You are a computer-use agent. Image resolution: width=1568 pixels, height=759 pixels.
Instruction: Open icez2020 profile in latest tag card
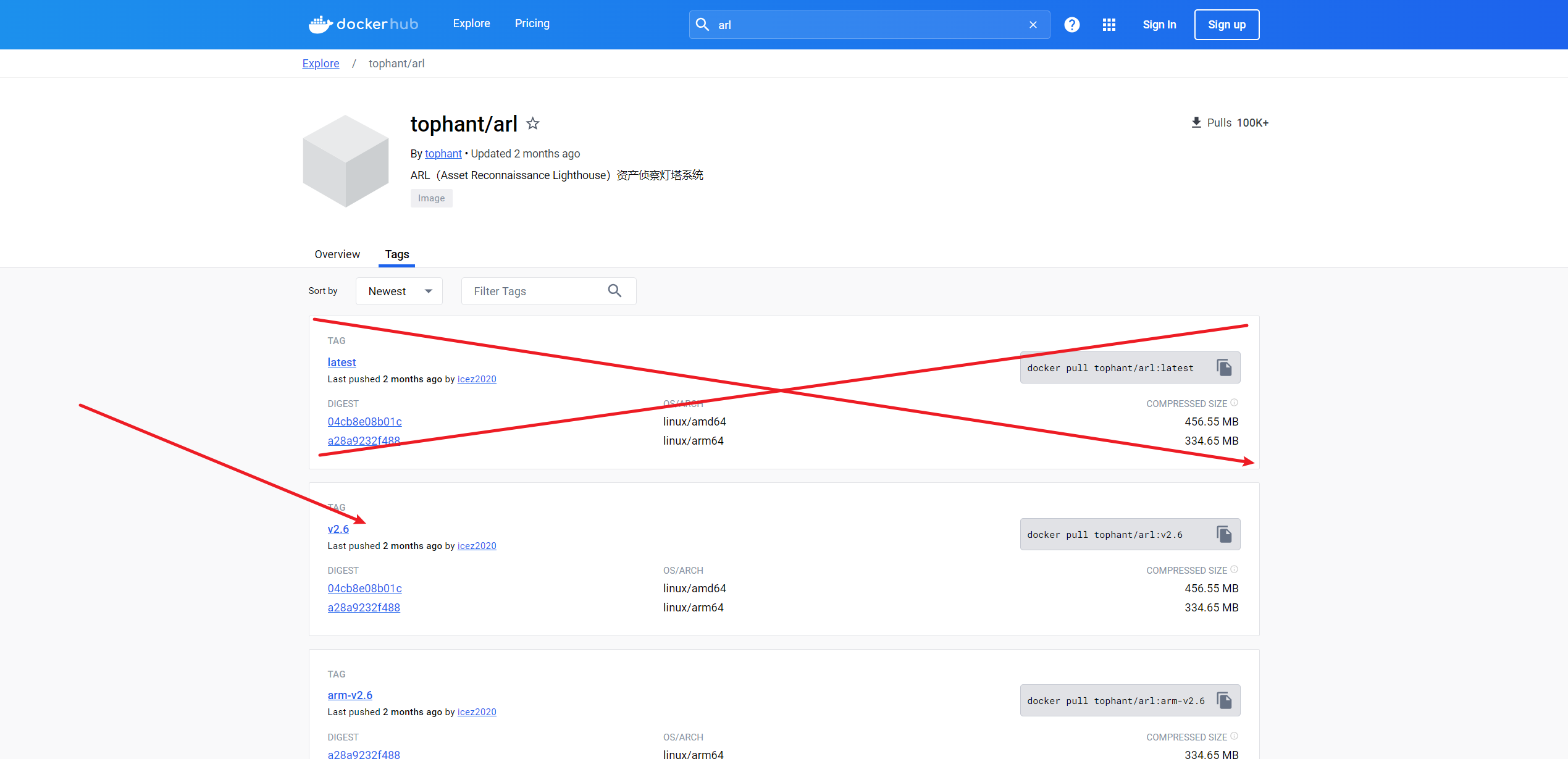(x=477, y=379)
